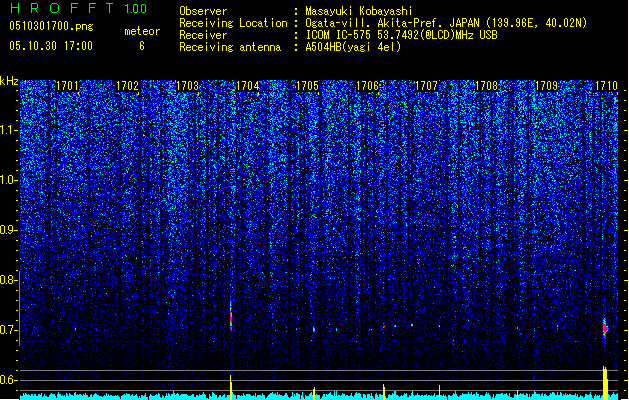Screen dimensions: 629x400
Task: Click the yellow intensity spike below 1704
Action: click(231, 387)
